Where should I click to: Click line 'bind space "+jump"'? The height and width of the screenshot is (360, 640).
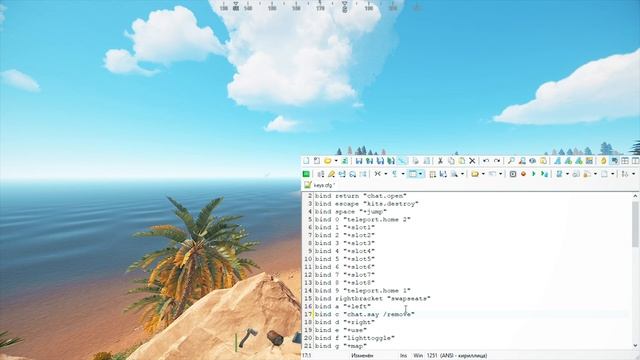point(351,212)
